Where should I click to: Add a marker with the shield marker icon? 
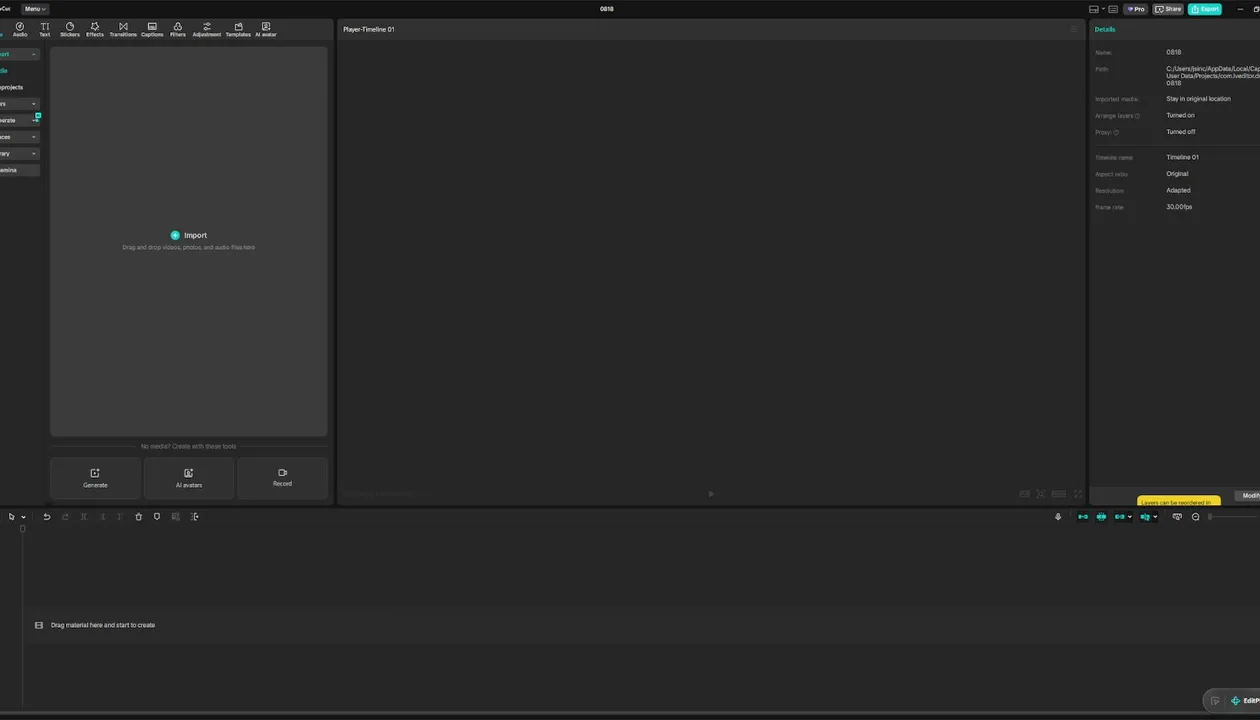157,517
